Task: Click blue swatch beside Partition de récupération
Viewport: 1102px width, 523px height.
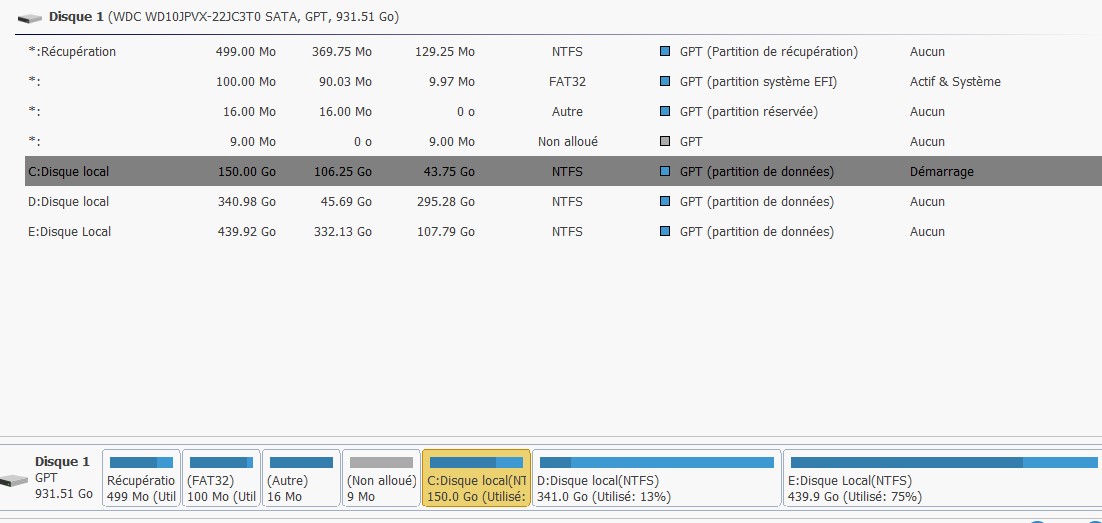Action: (665, 51)
